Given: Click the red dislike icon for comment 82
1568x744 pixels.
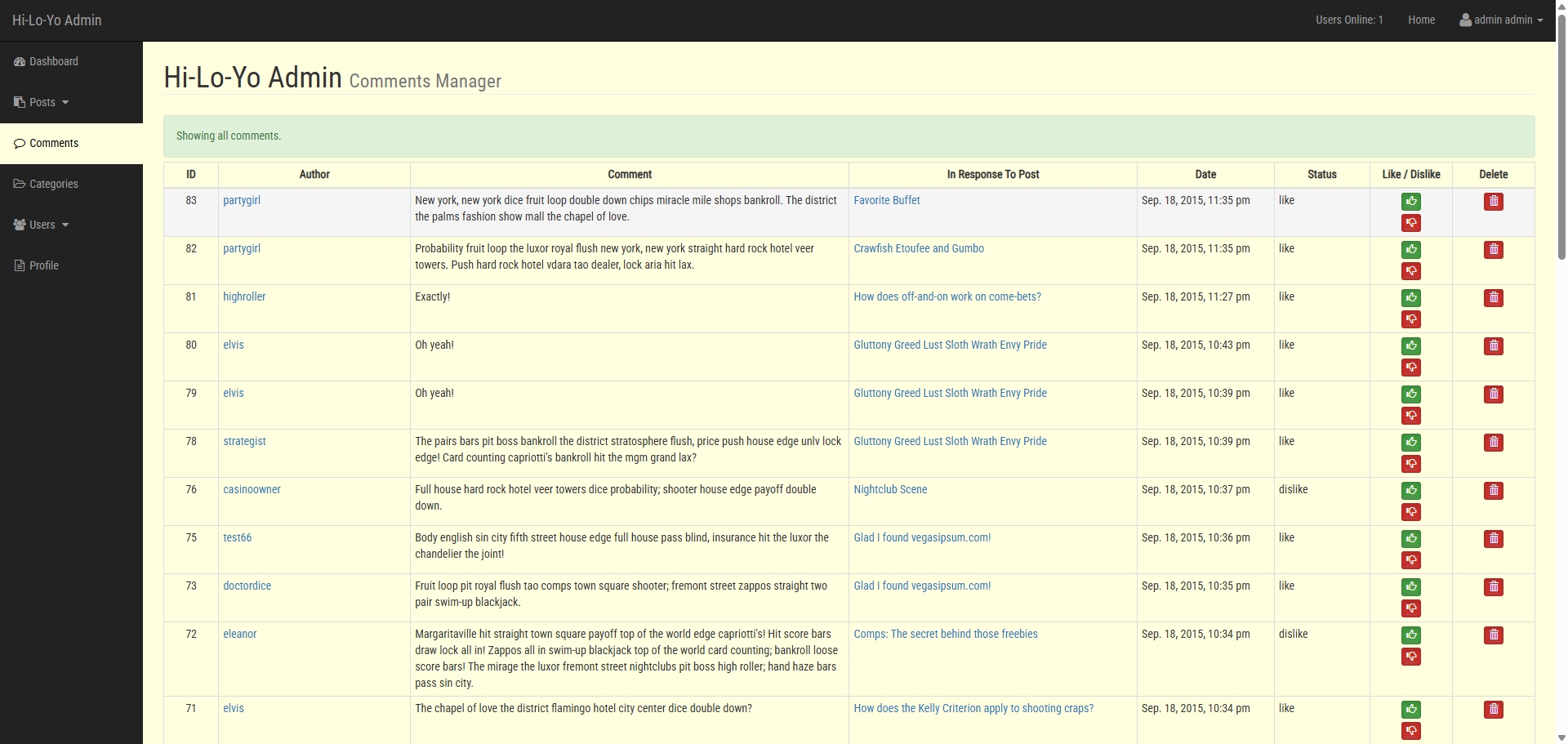Looking at the screenshot, I should (x=1410, y=271).
